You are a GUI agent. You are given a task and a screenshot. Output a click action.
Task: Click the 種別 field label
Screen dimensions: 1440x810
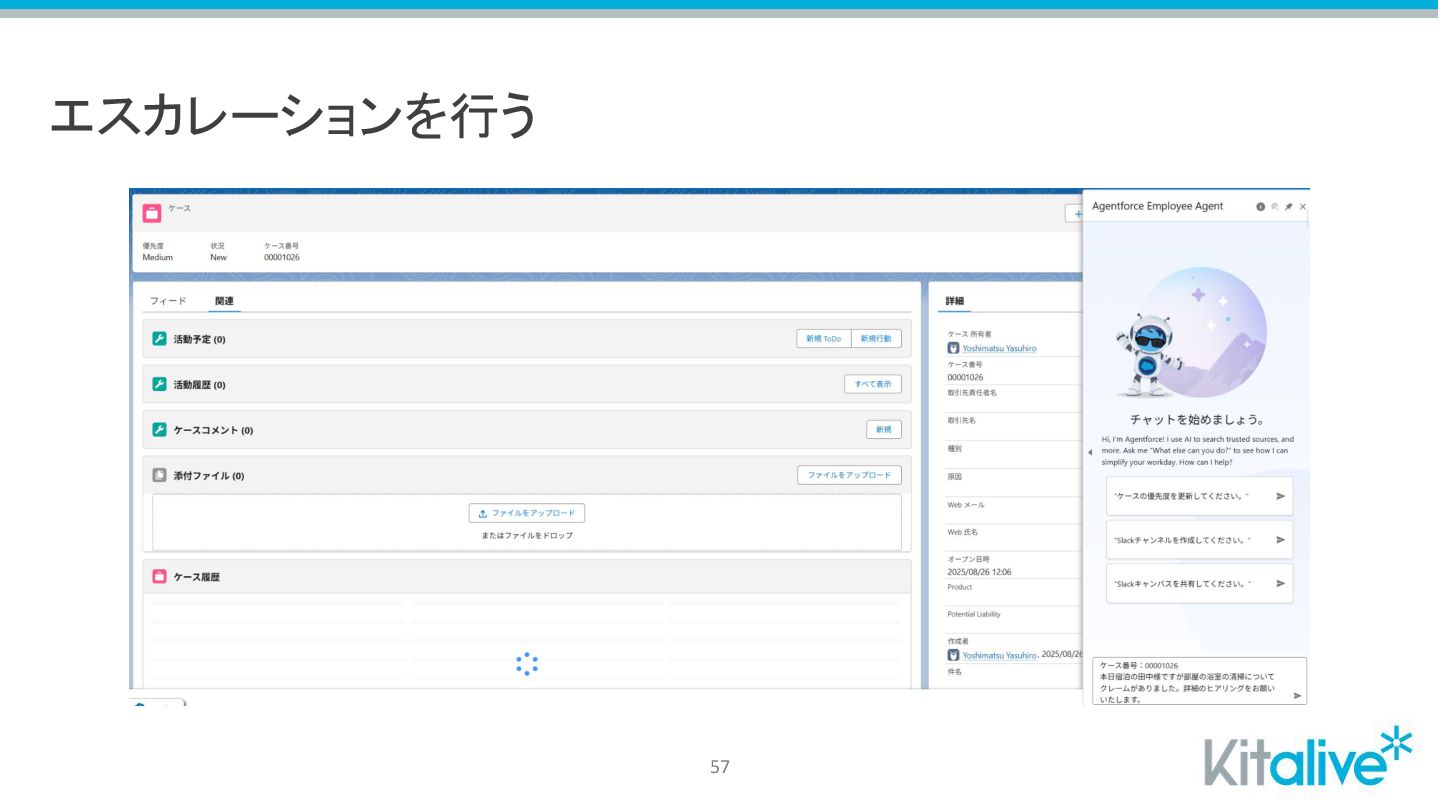point(954,448)
